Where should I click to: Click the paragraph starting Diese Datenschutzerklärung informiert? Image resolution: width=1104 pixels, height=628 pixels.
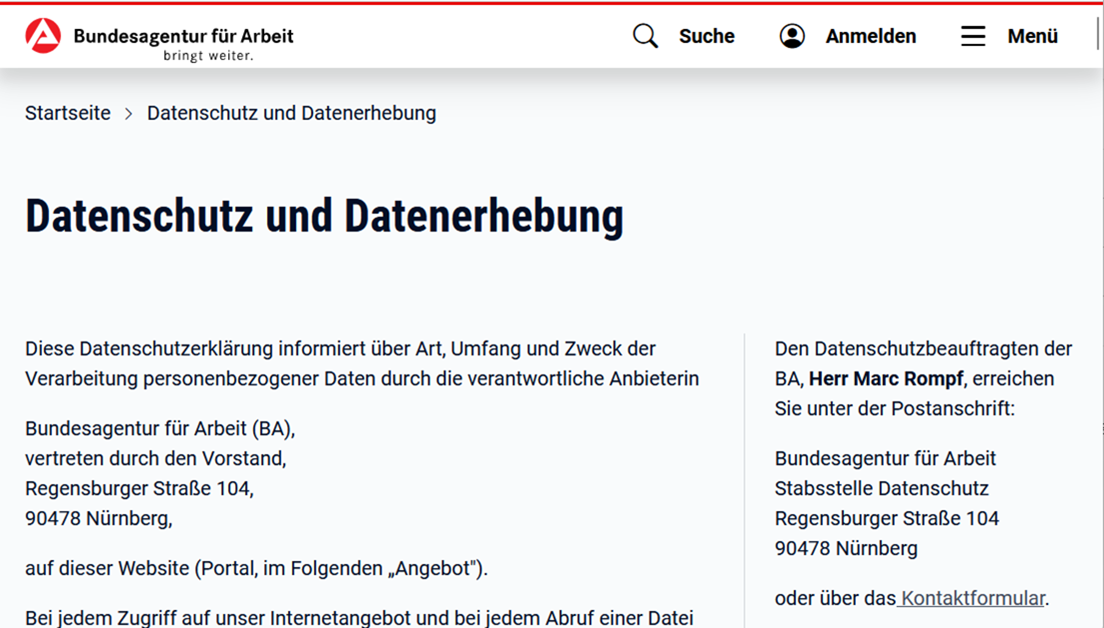(362, 363)
